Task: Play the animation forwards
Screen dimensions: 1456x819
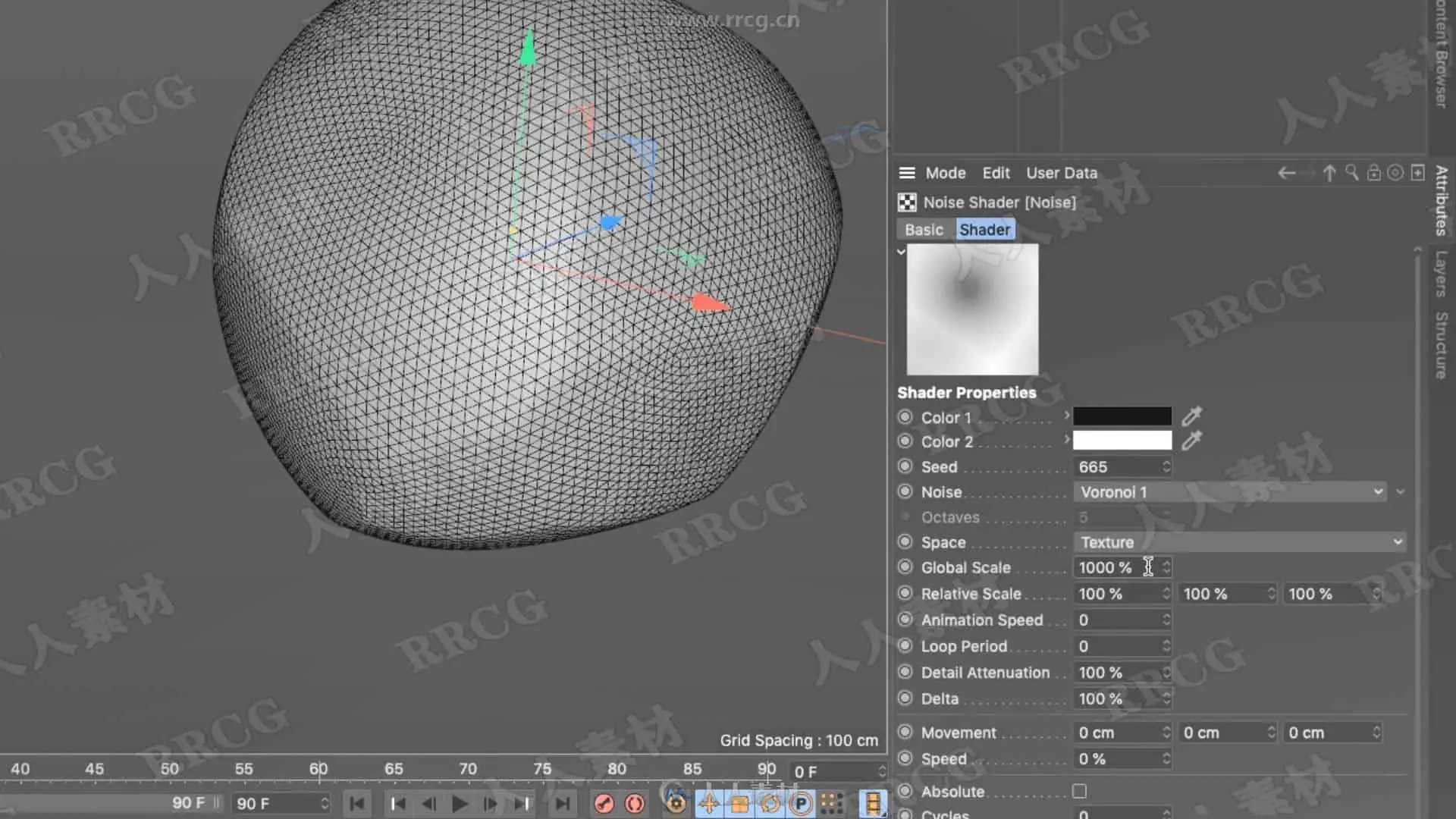Action: [x=460, y=804]
